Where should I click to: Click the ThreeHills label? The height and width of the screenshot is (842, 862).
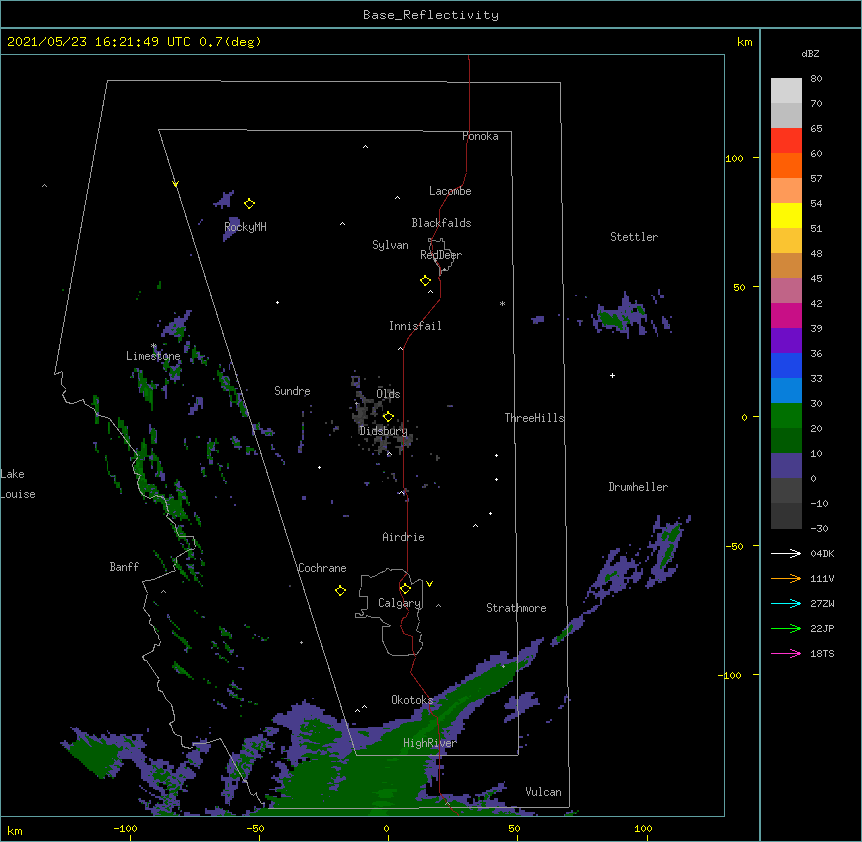[x=534, y=418]
